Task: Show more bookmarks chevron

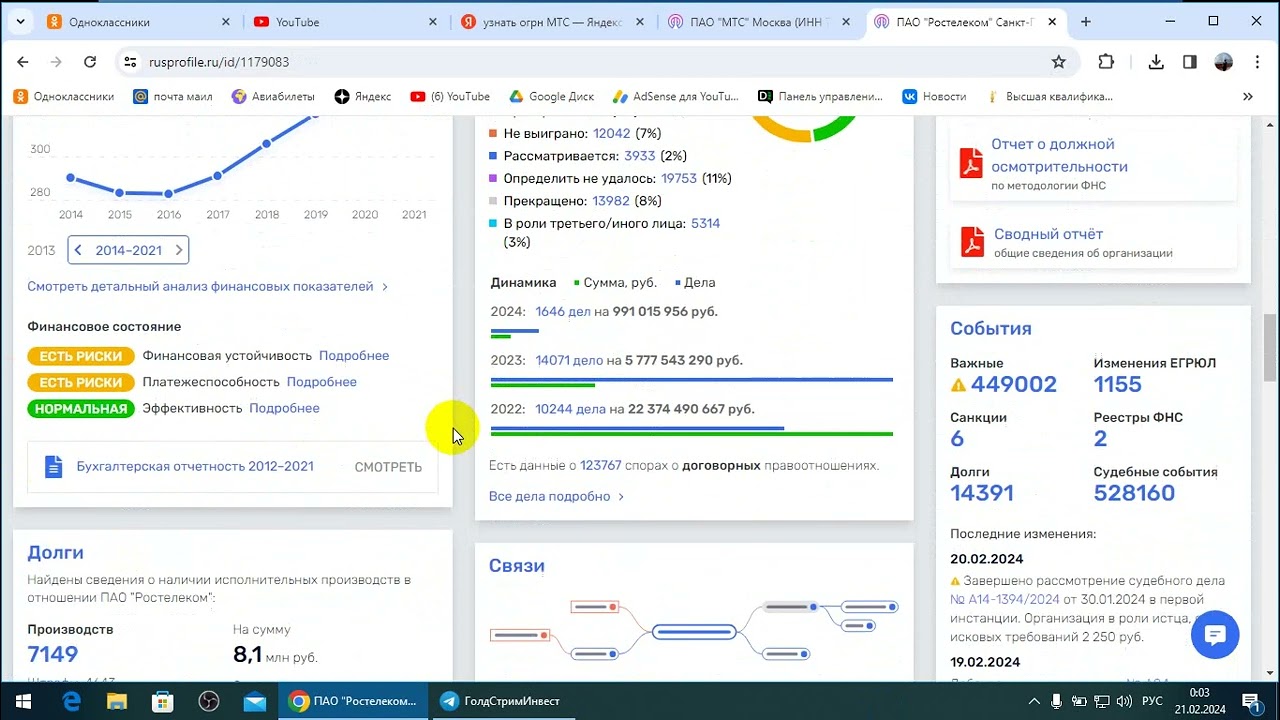Action: [x=1247, y=97]
